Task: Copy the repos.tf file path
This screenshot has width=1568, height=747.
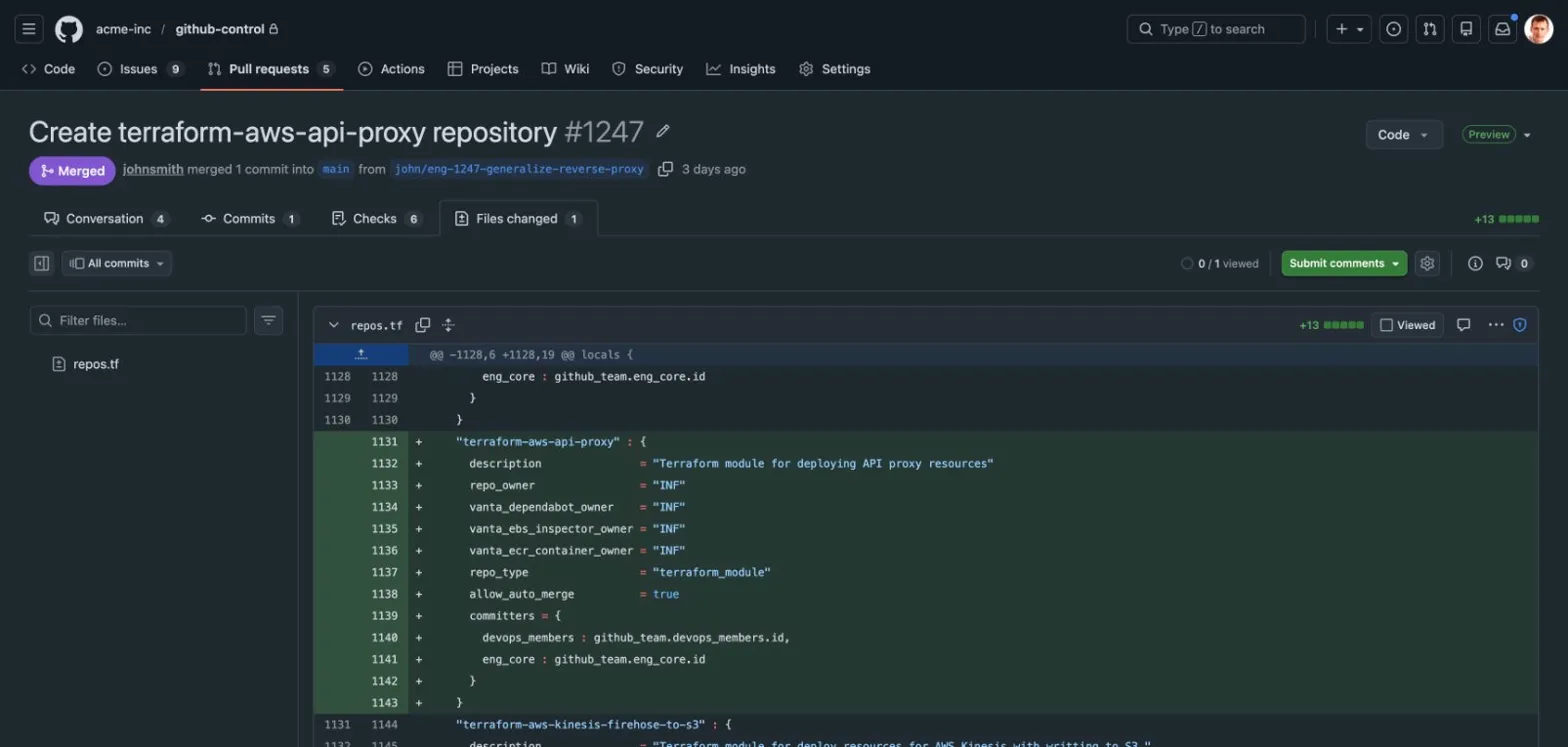Action: 423,325
